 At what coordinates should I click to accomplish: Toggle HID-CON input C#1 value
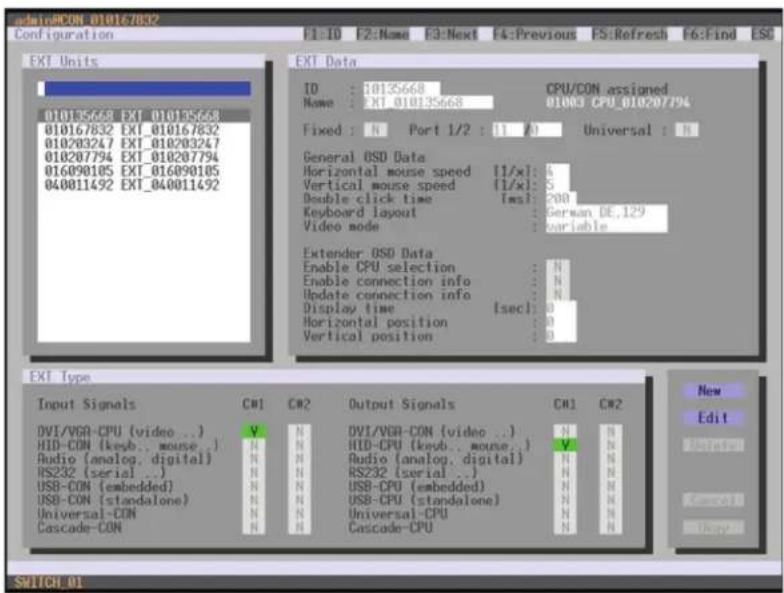(254, 445)
